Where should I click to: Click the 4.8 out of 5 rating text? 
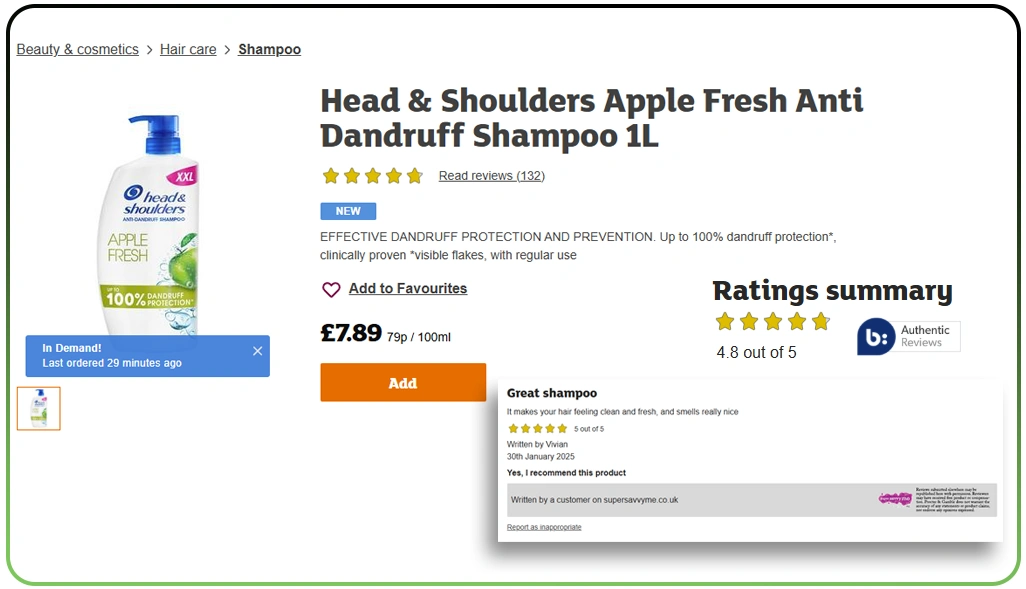(757, 352)
